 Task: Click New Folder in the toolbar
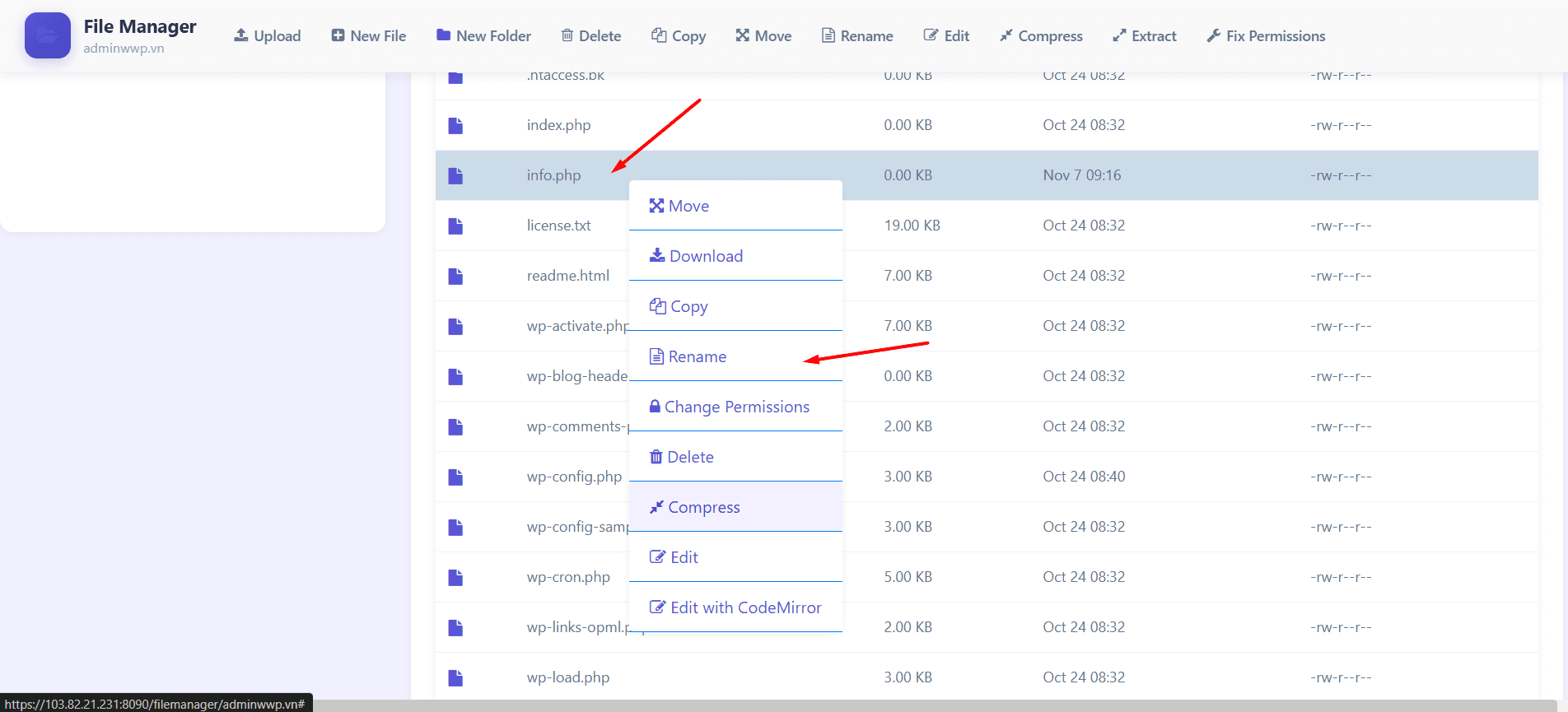click(x=484, y=36)
